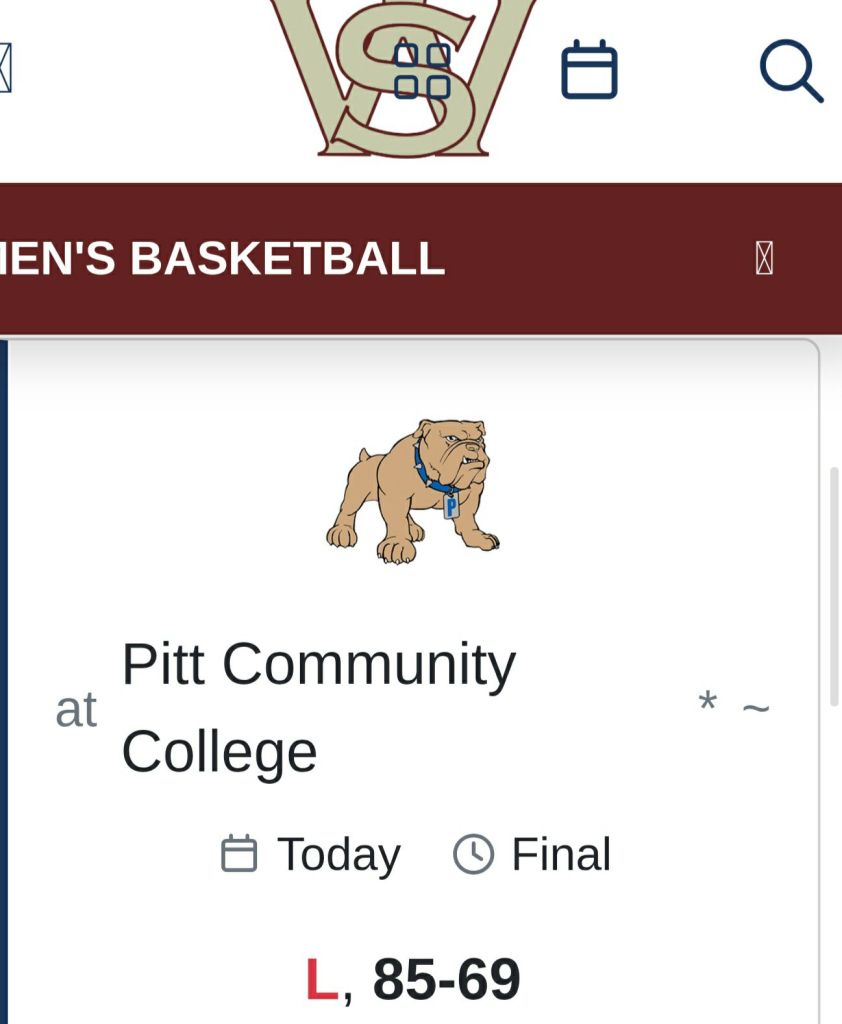Select the Men's Basketball header title

[x=222, y=259]
